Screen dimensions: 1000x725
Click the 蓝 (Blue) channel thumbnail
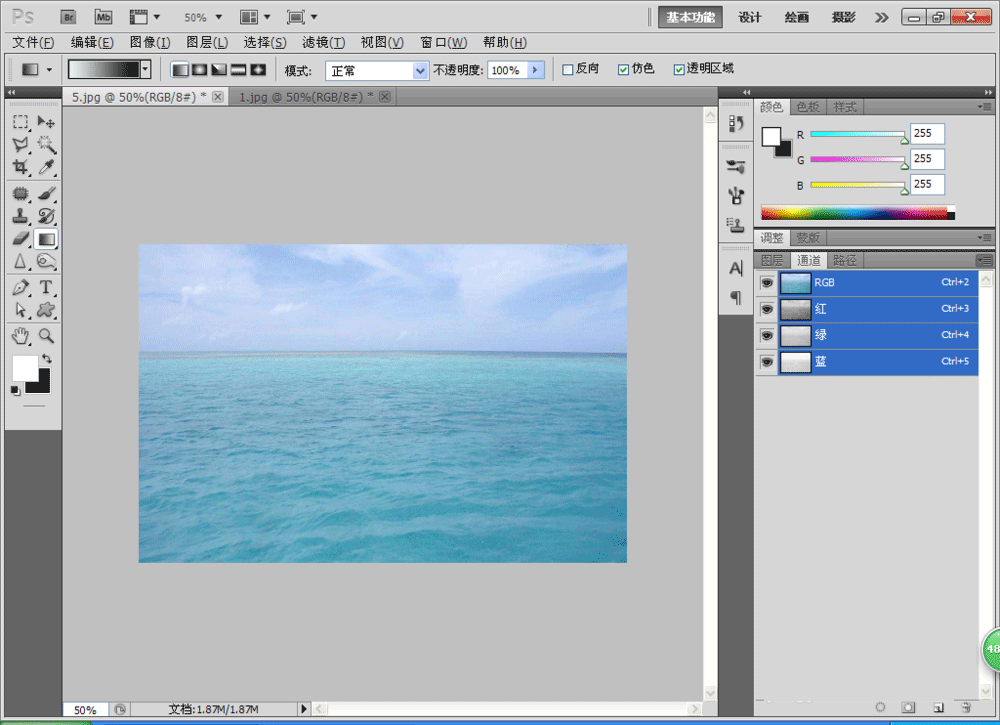pos(796,362)
